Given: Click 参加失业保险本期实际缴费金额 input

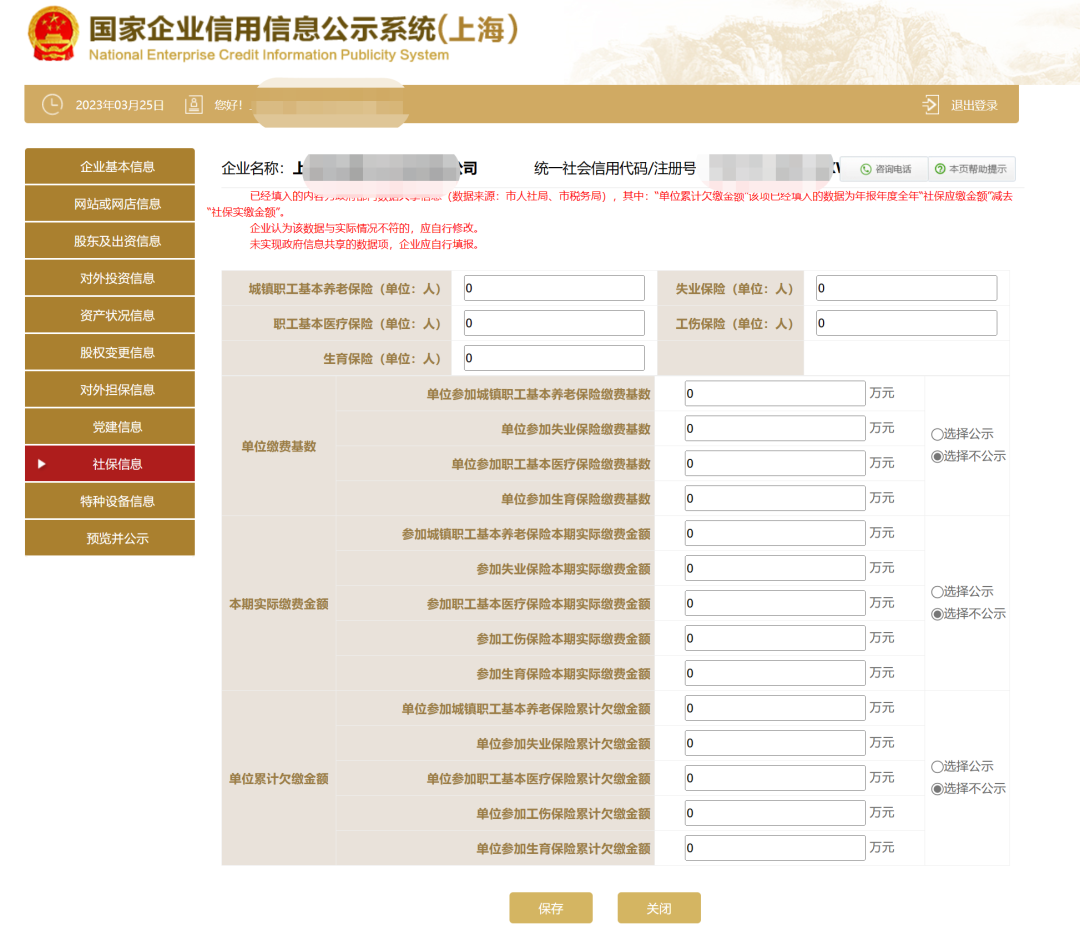Looking at the screenshot, I should tap(775, 568).
